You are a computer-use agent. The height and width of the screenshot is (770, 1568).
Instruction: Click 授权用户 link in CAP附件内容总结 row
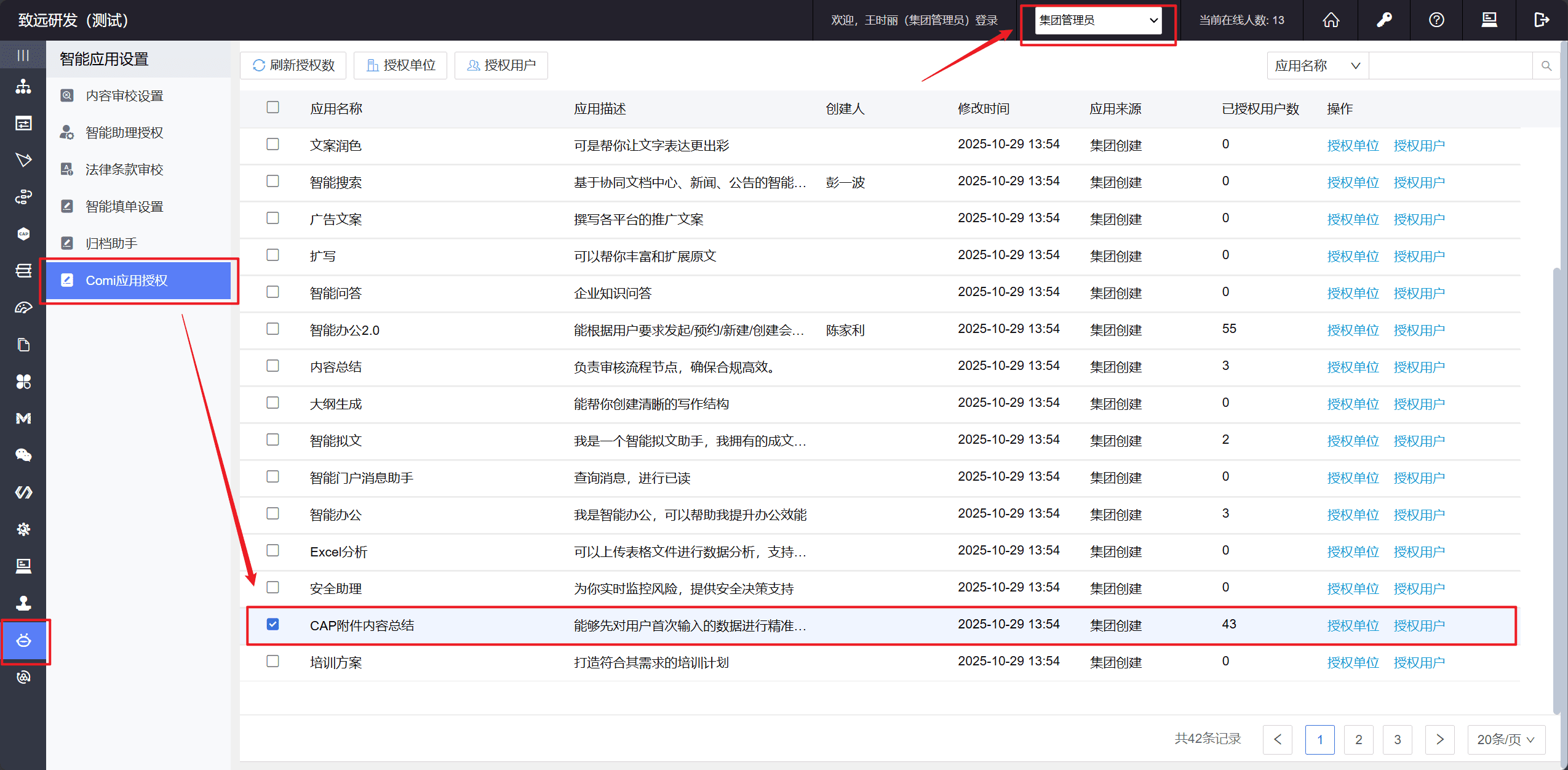[1419, 626]
